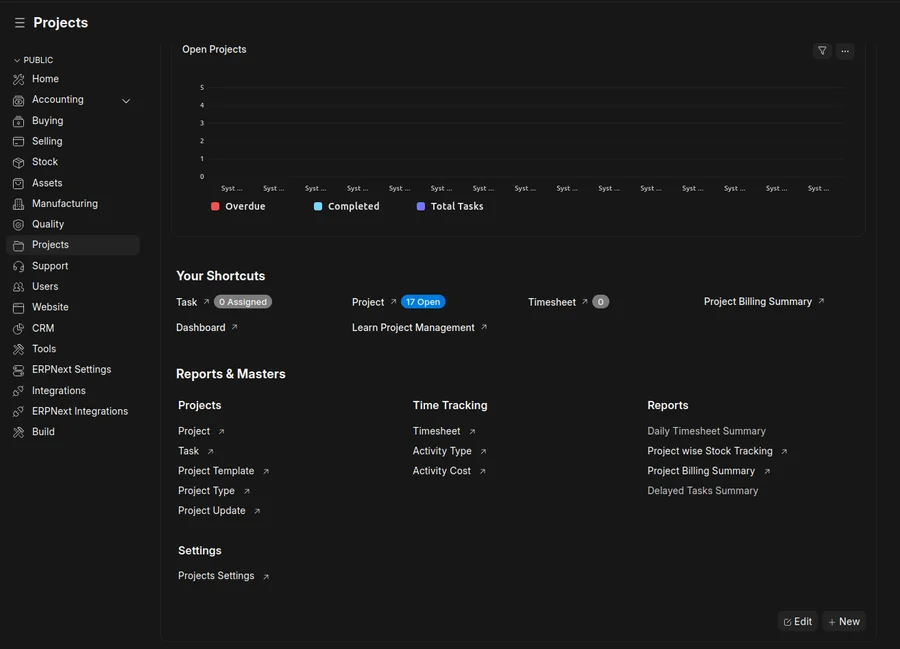The image size is (900, 649).
Task: Click the Quality sidebar icon
Action: [x=18, y=225]
